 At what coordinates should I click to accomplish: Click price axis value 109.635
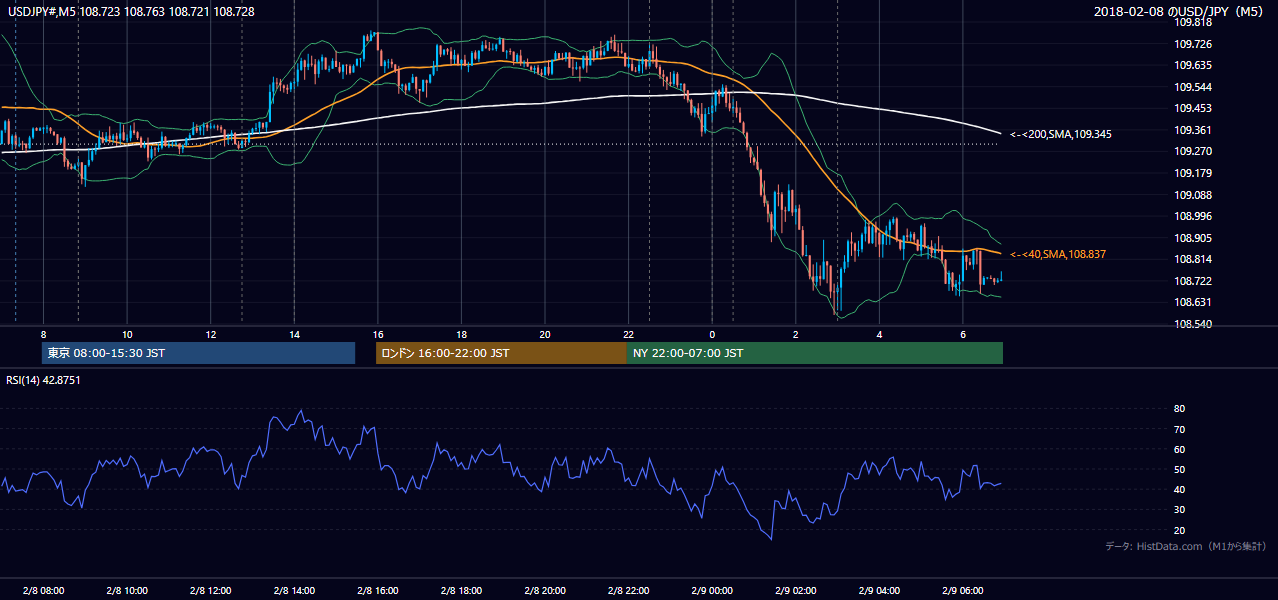click(x=1193, y=65)
